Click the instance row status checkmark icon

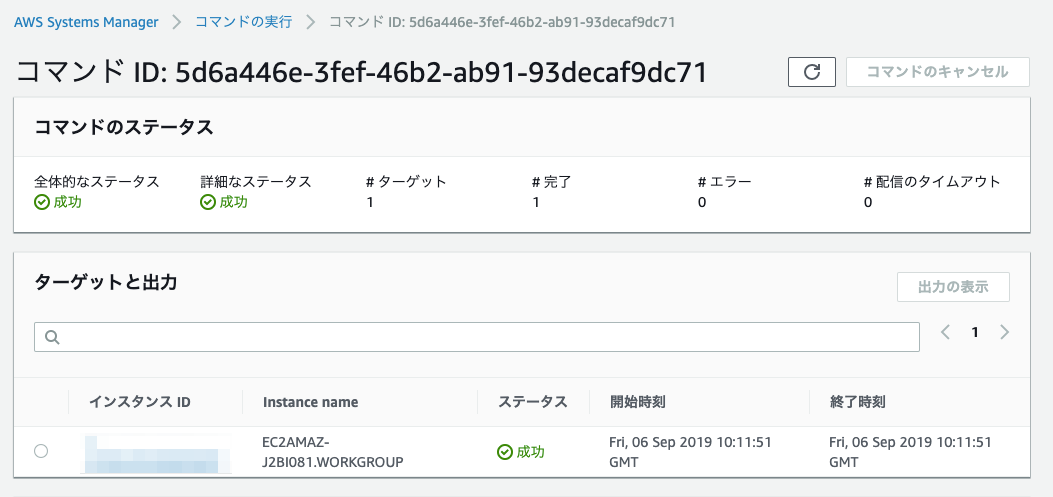click(504, 452)
